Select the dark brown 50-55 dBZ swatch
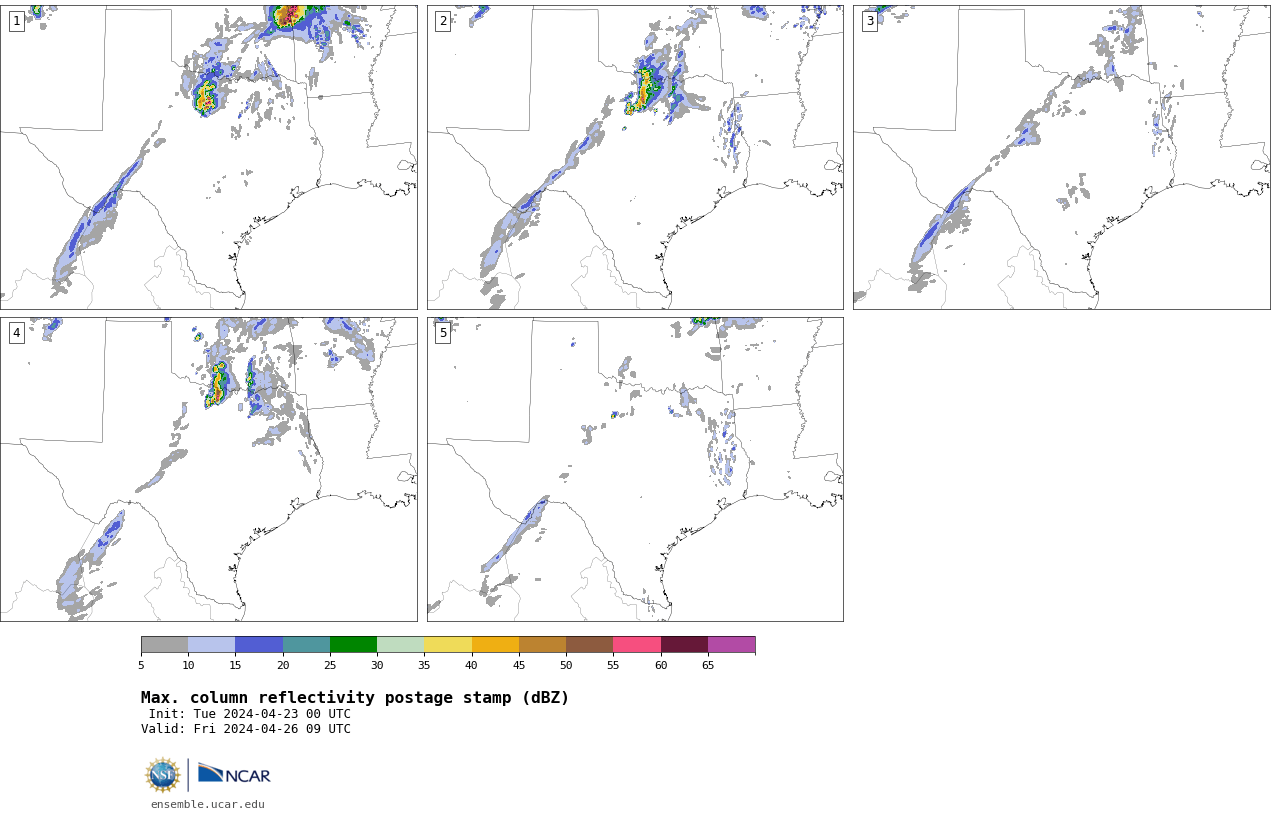Image resolution: width=1280 pixels, height=815 pixels. [590, 644]
